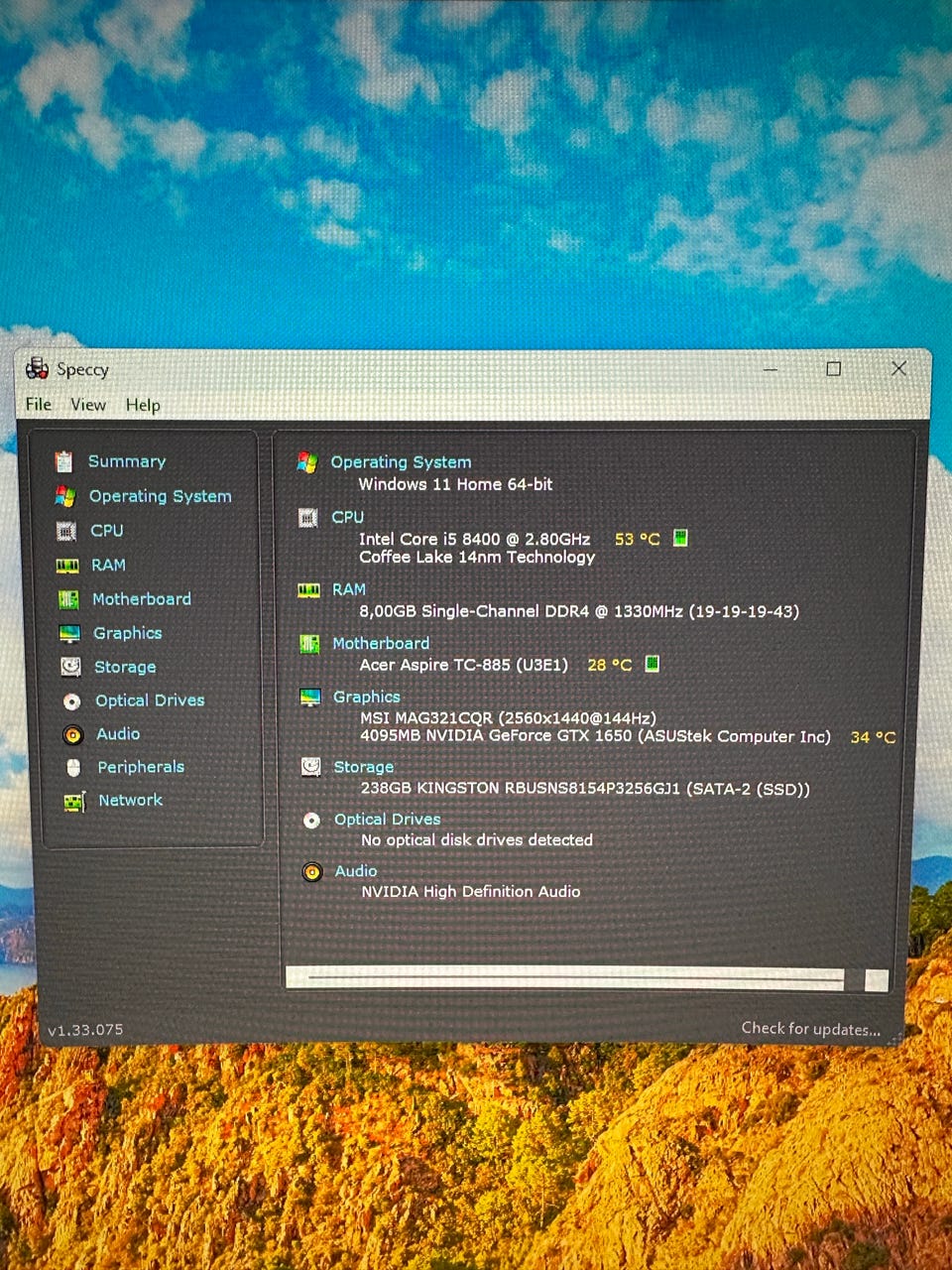The image size is (952, 1270).
Task: Select Audio in the sidebar list
Action: pos(118,734)
